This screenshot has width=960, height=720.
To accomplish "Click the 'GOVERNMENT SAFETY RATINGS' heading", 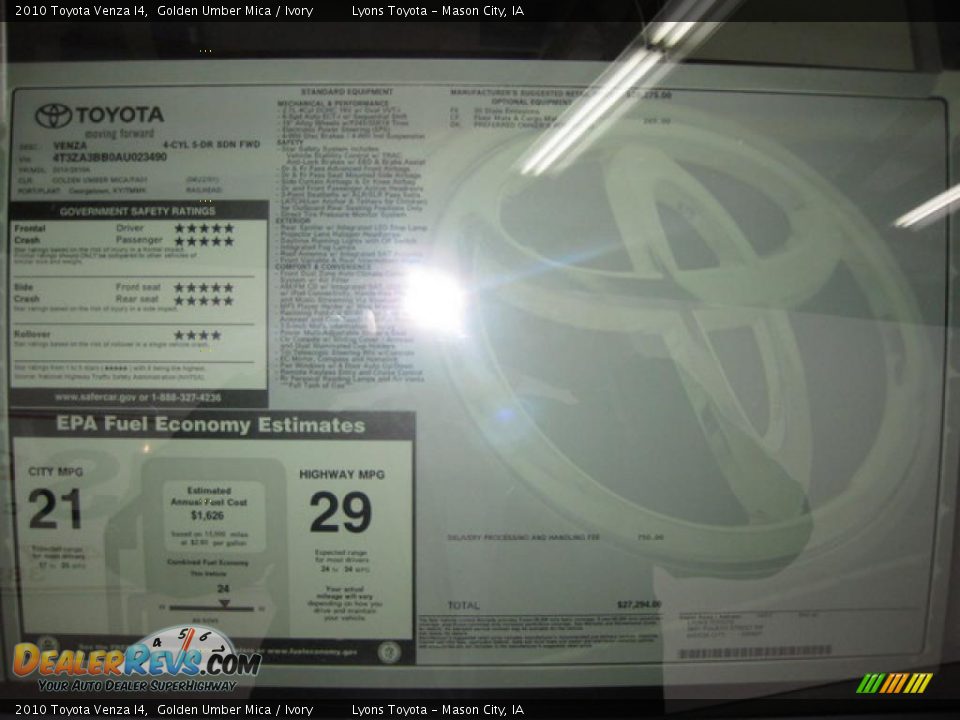I will (x=138, y=211).
